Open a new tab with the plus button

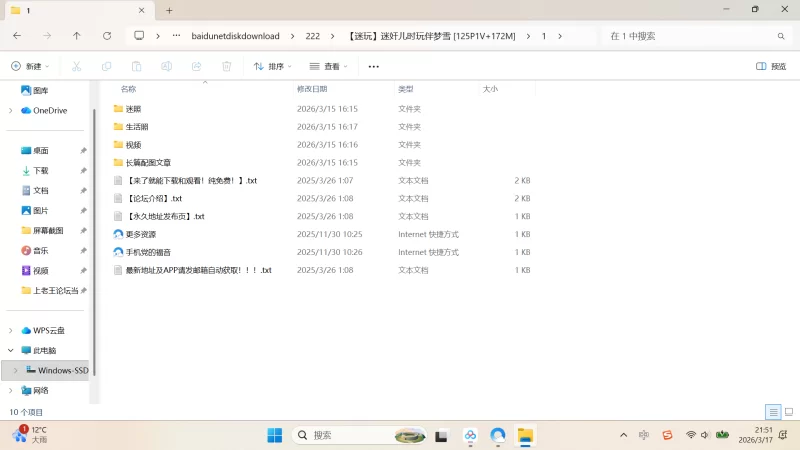(x=169, y=10)
